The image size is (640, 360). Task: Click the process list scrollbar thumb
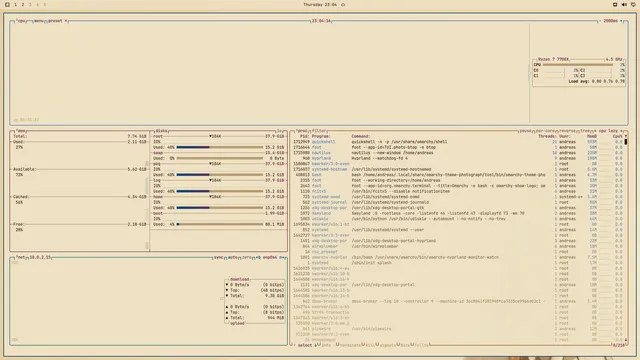[626, 142]
